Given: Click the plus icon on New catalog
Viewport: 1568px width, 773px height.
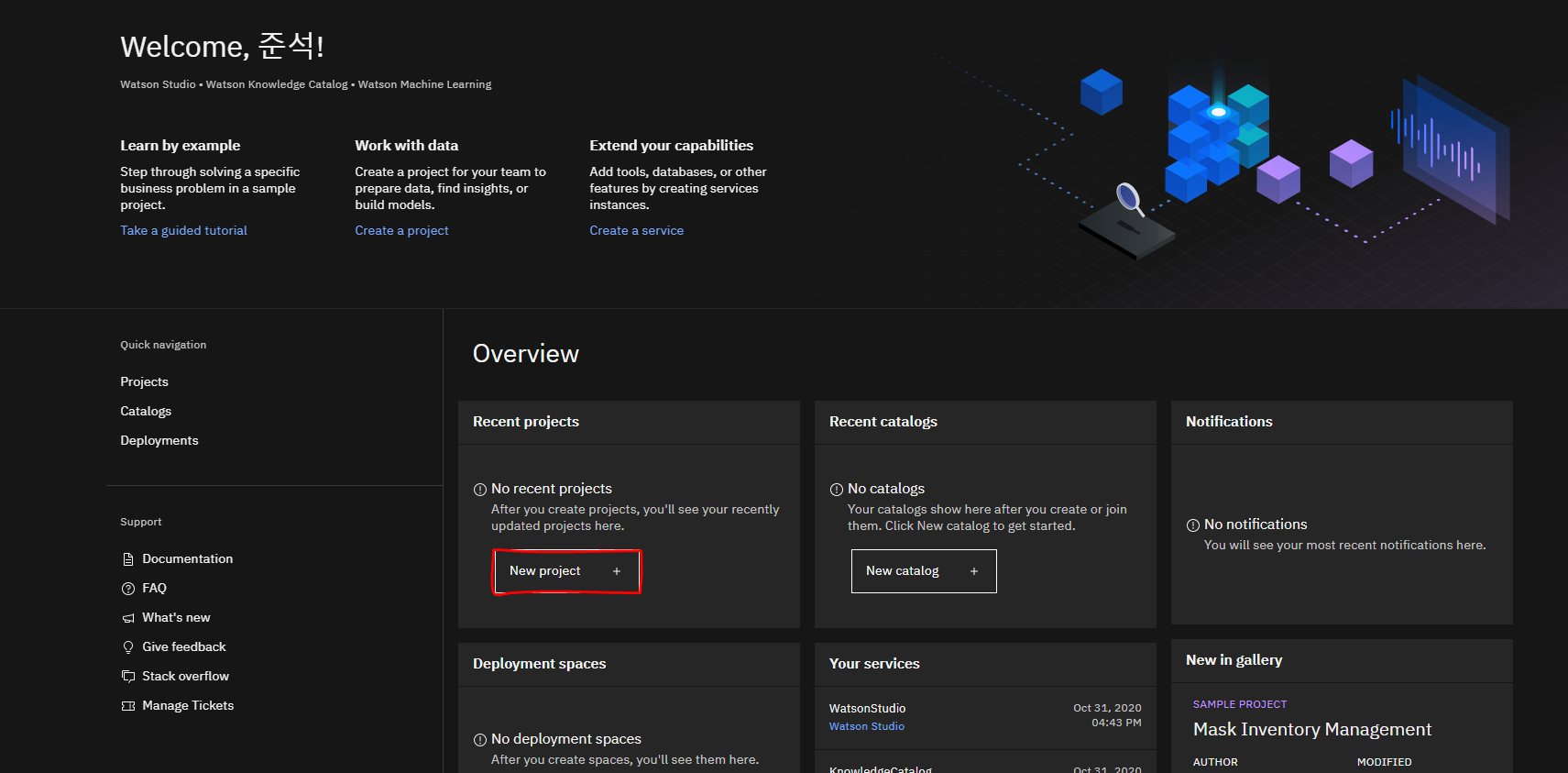Looking at the screenshot, I should click(x=974, y=571).
